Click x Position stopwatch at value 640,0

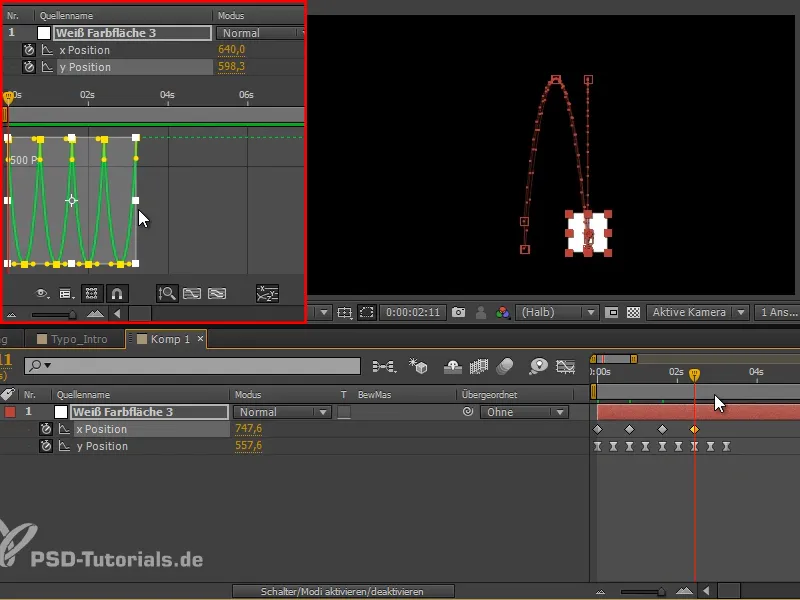pos(29,50)
